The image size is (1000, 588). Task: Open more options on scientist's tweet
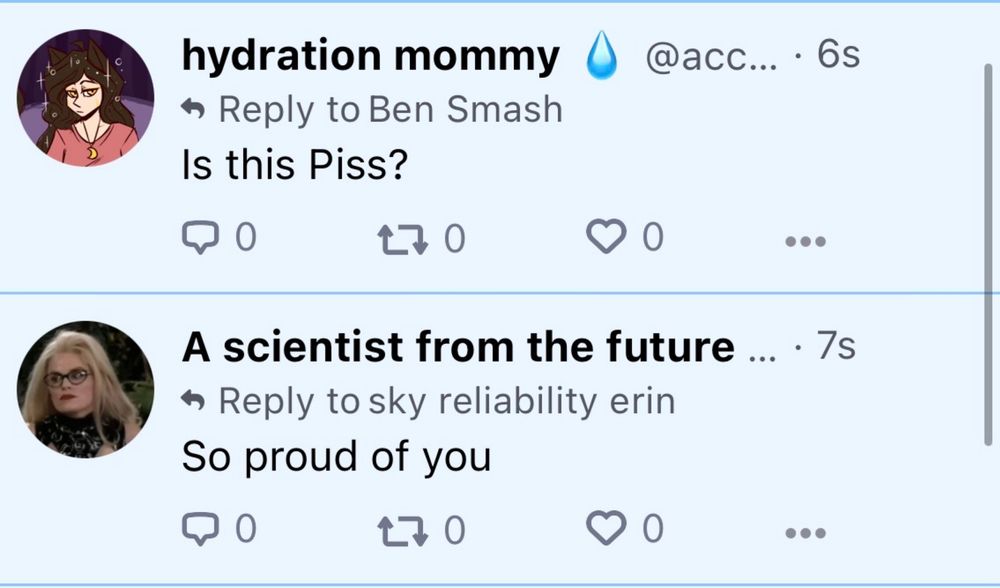805,533
